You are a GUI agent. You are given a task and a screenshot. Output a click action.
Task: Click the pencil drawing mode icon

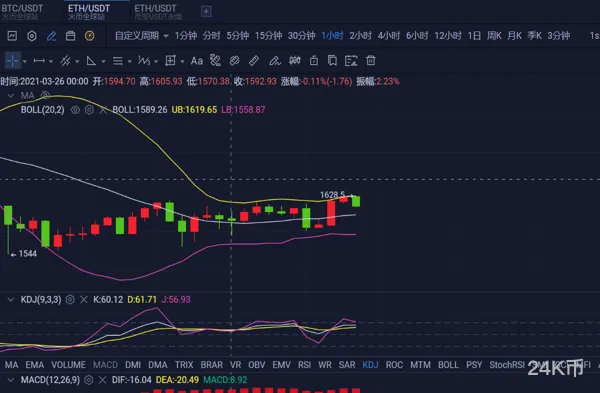(51, 36)
